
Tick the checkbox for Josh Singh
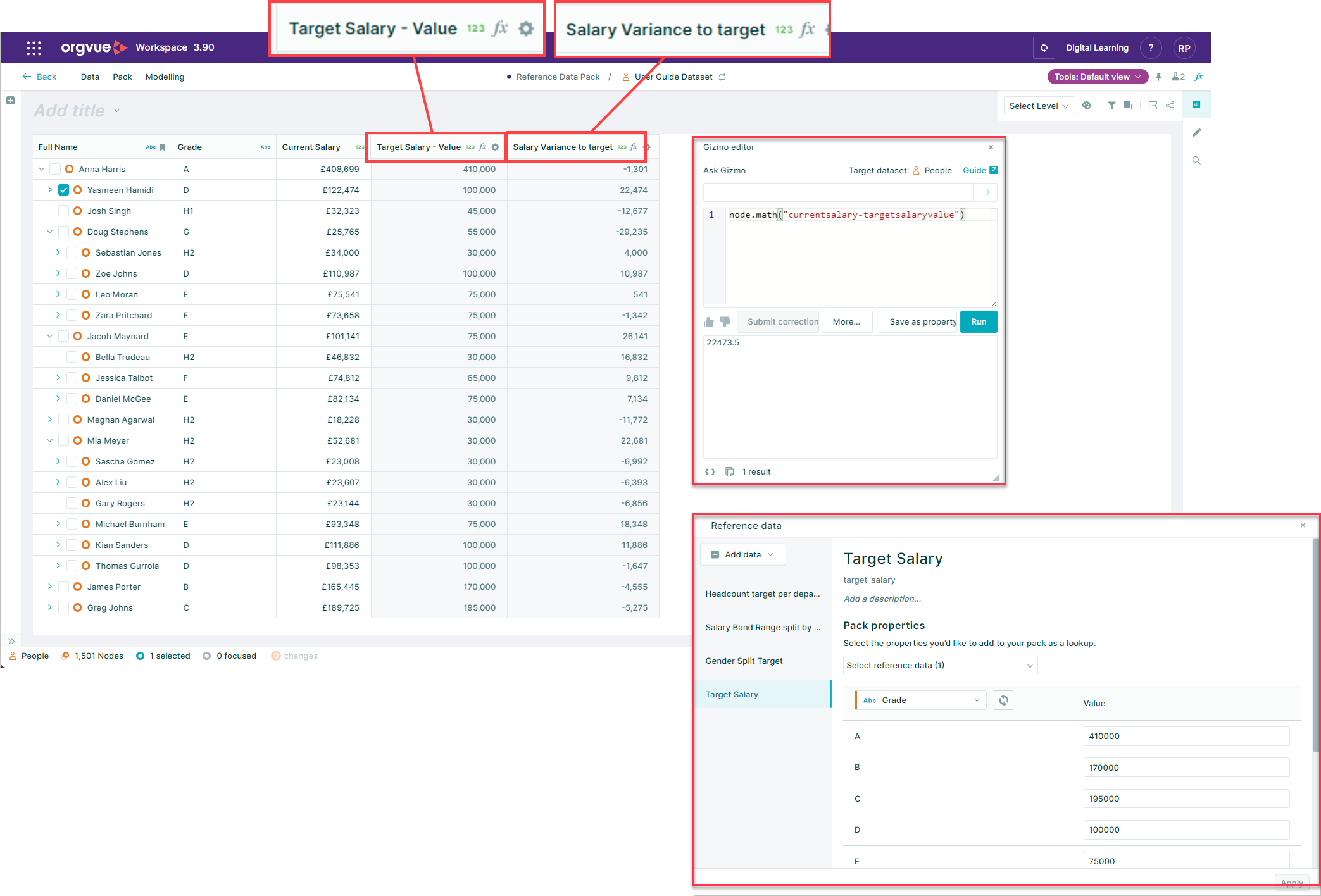point(63,211)
